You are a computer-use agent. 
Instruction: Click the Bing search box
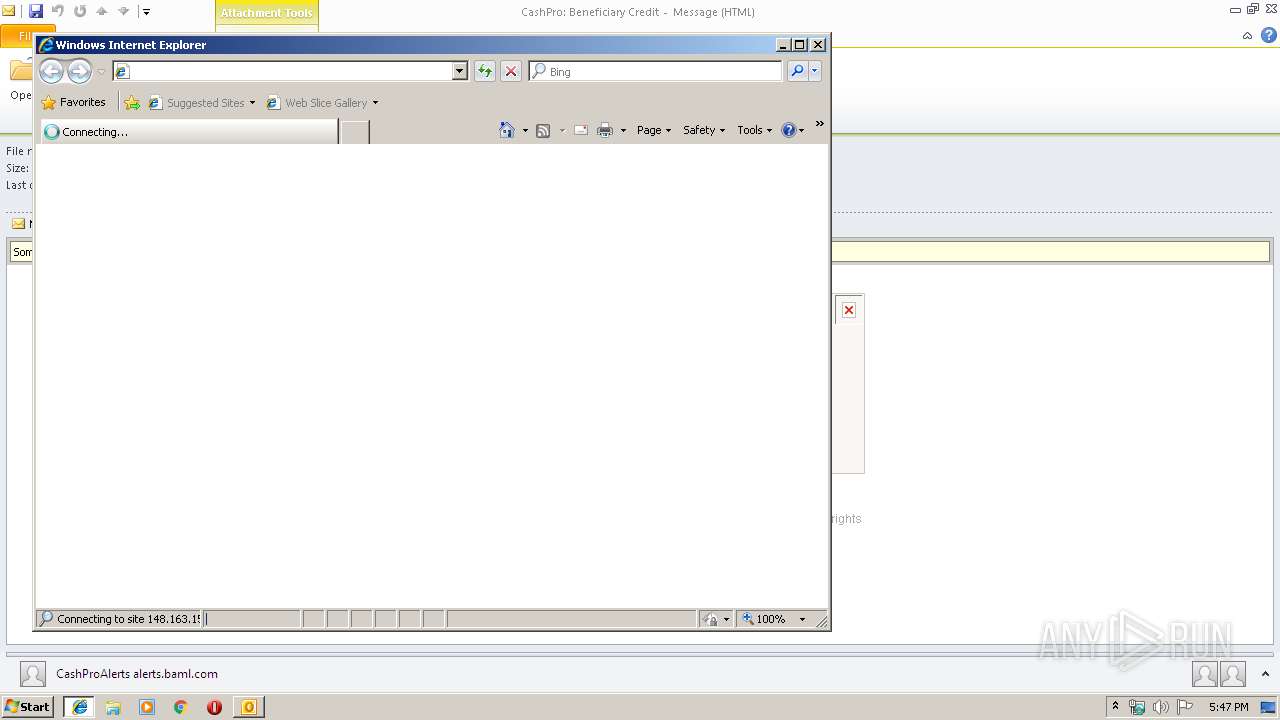point(655,71)
